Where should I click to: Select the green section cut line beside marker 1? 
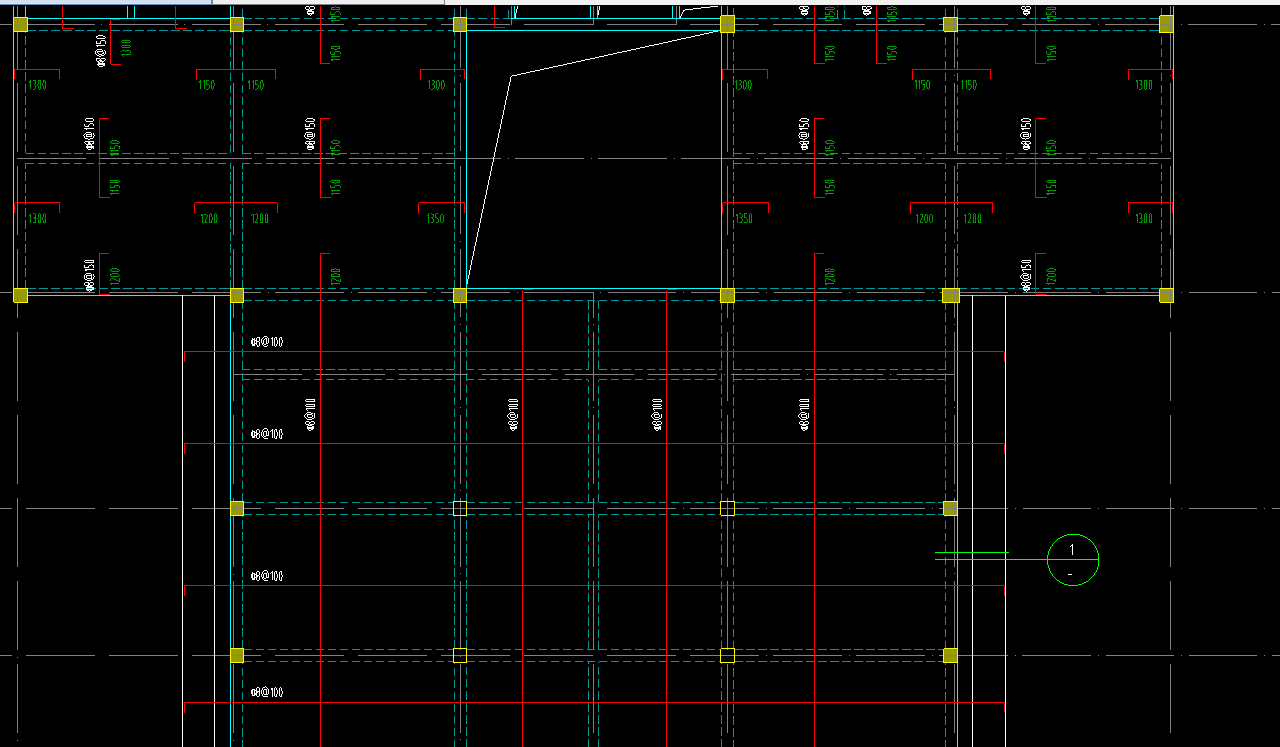[972, 552]
